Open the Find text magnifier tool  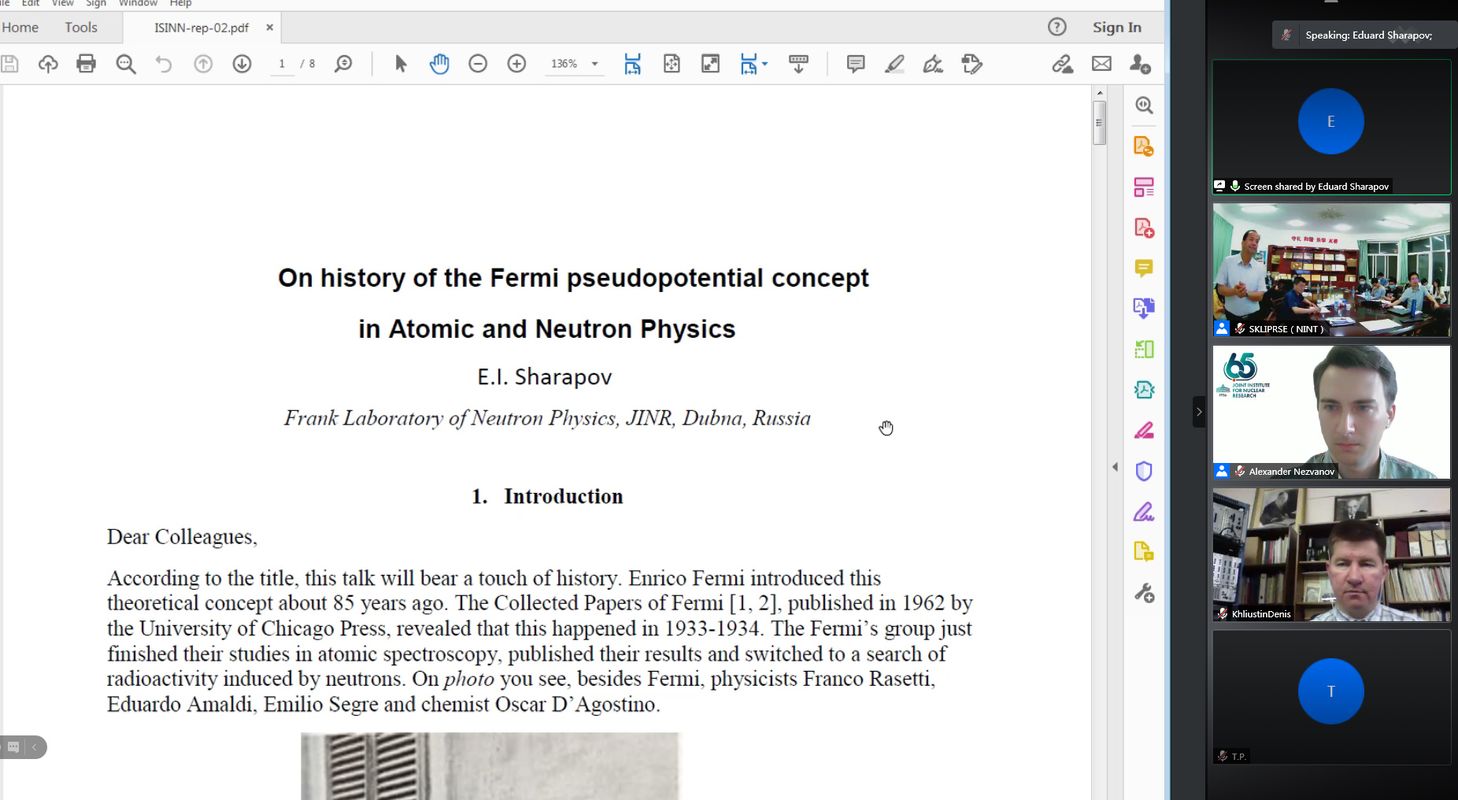[x=125, y=64]
